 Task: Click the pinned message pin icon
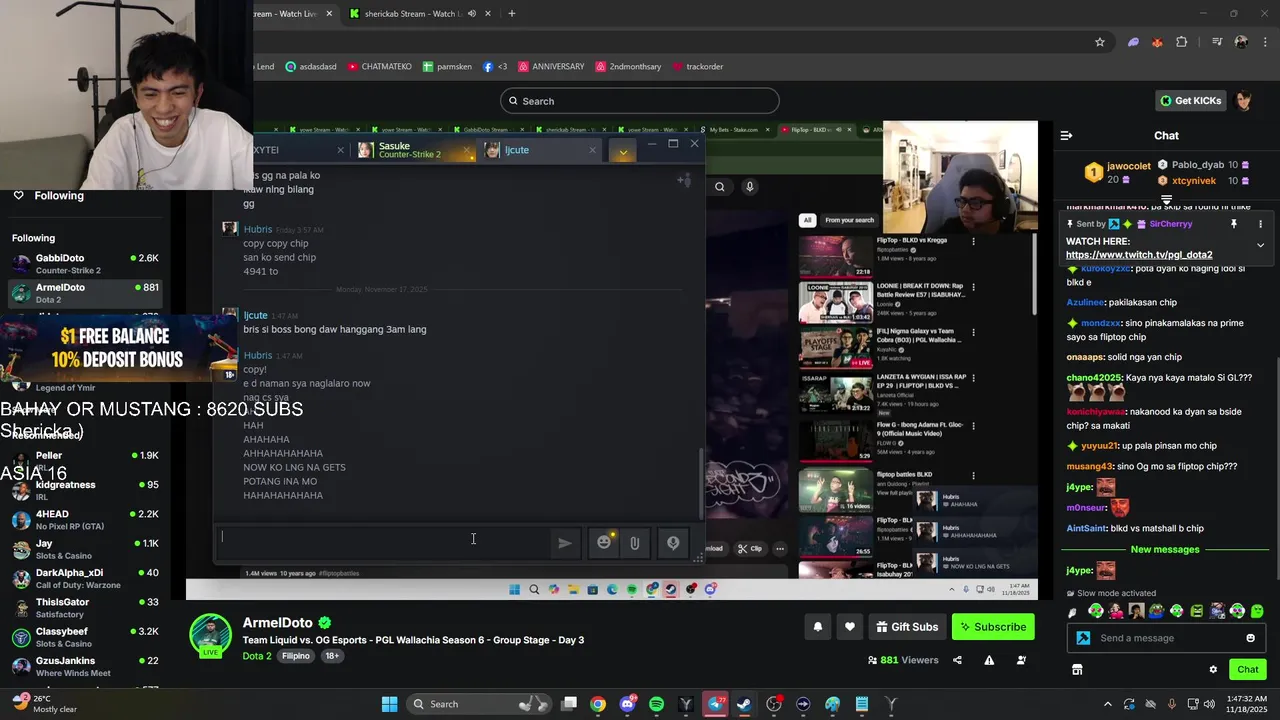coord(1234,224)
